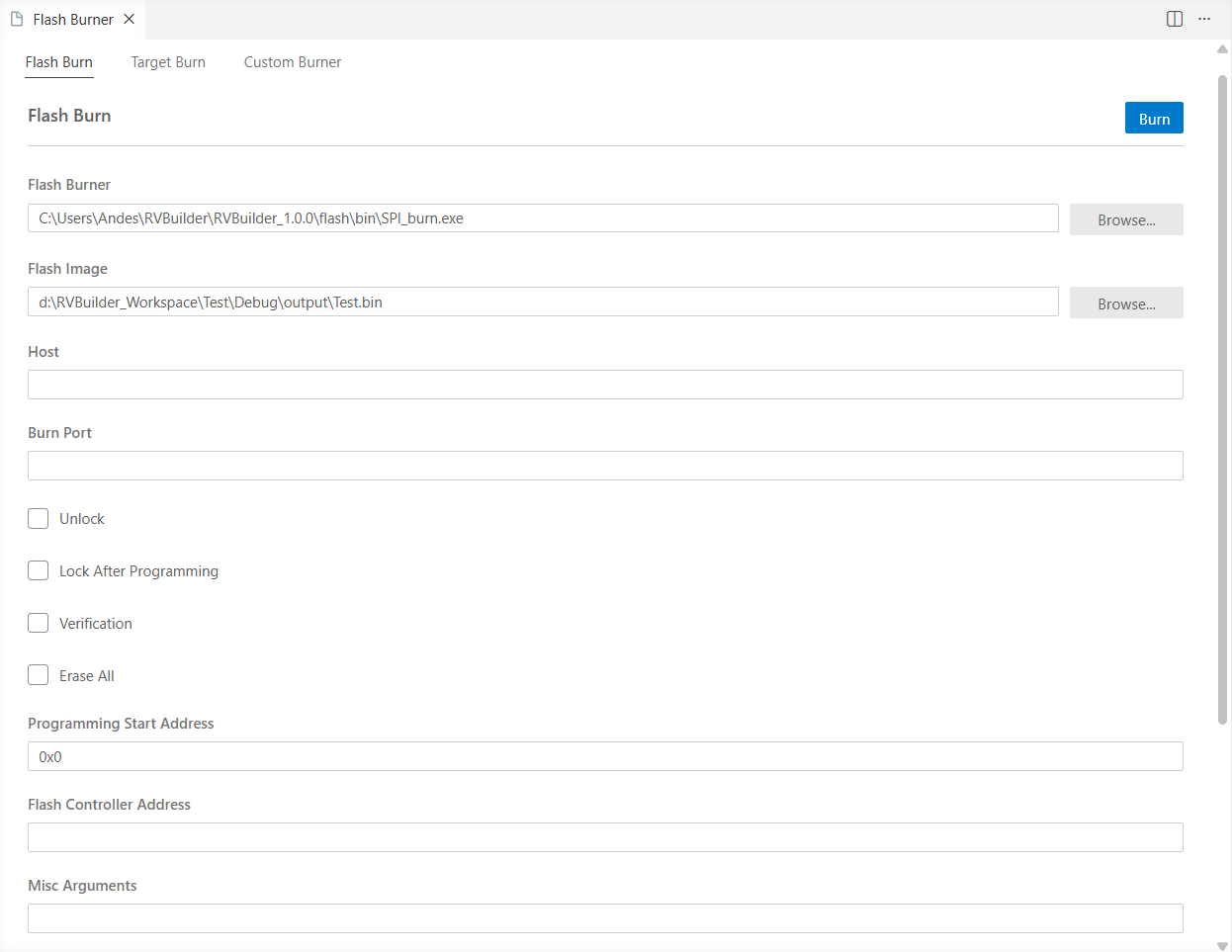
Task: Enable Erase All before burning
Action: tap(38, 674)
